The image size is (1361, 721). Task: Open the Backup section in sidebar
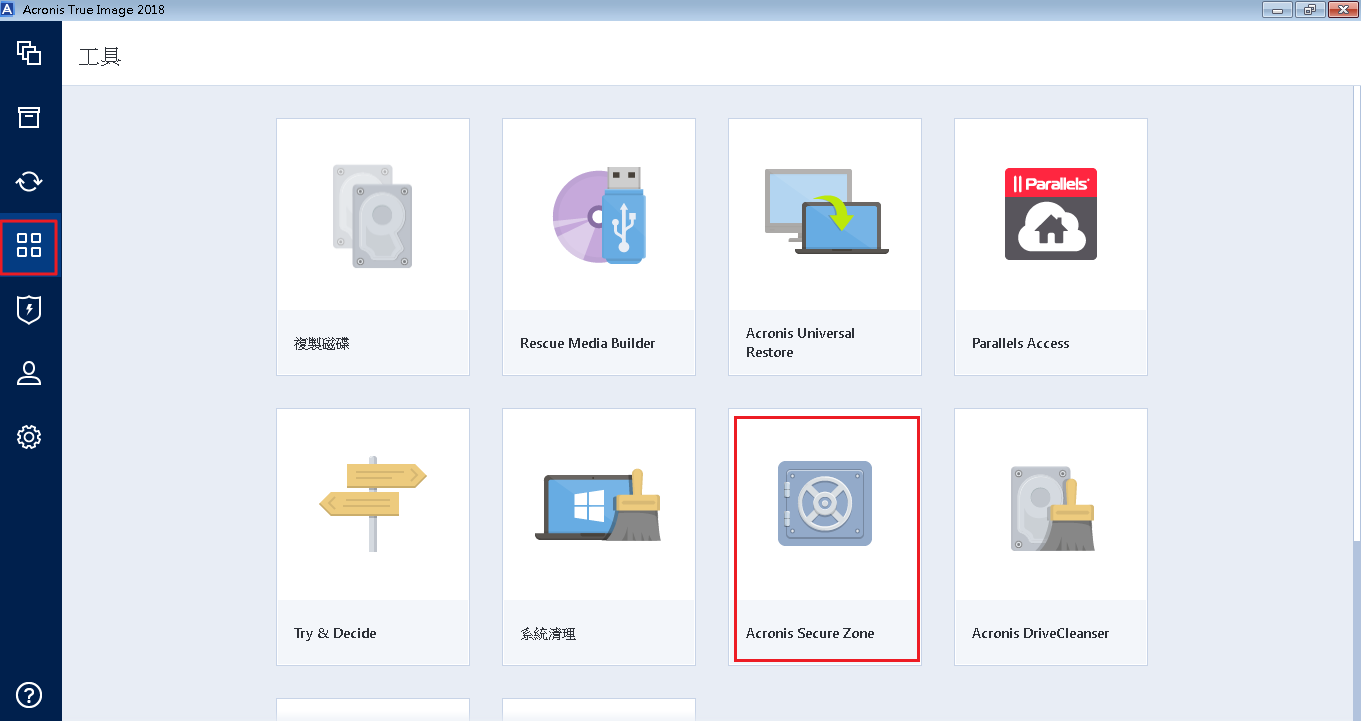pos(29,53)
